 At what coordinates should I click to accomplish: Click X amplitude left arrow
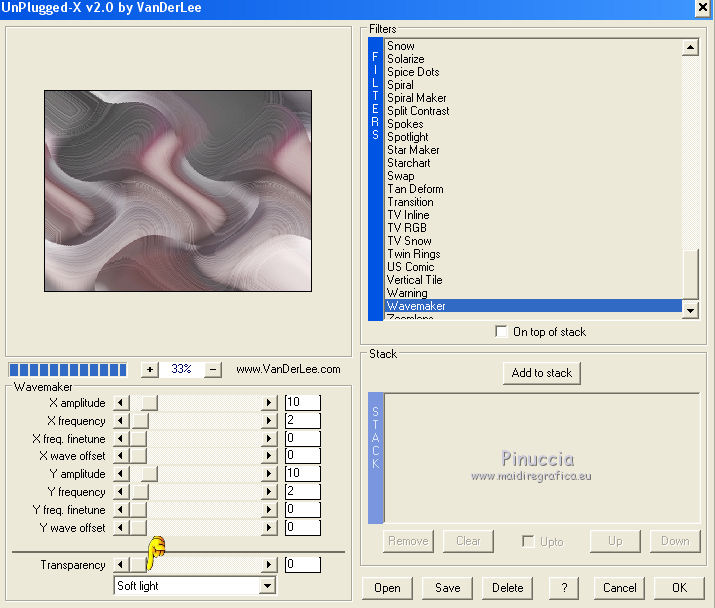click(x=121, y=403)
